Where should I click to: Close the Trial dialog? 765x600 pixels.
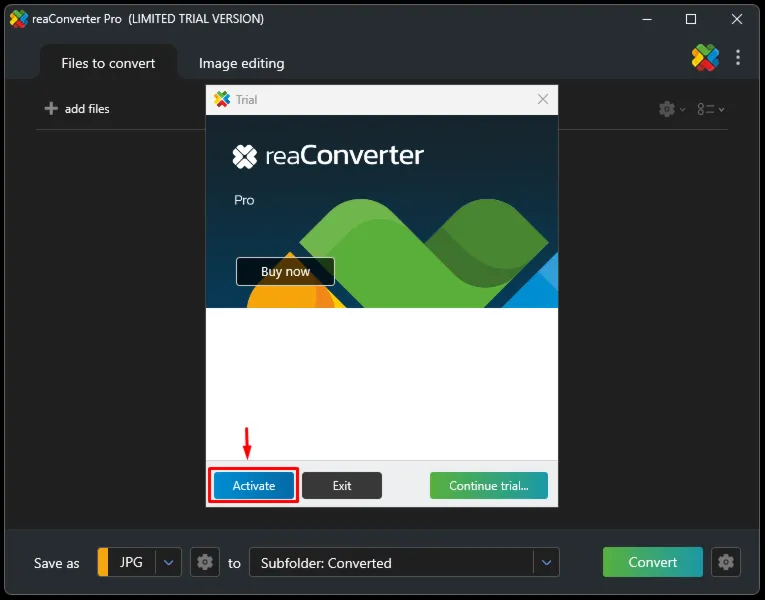click(543, 100)
